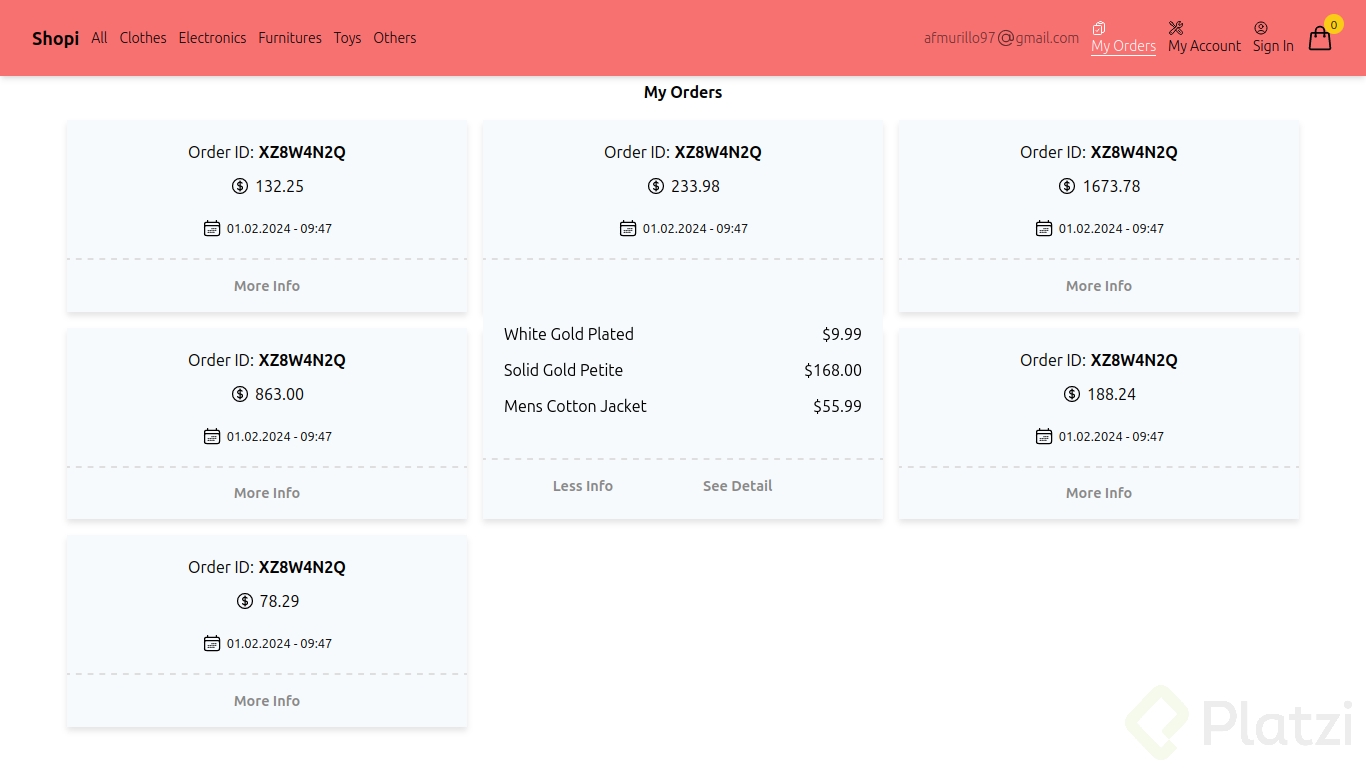Click the My Orders clipboard icon
The width and height of the screenshot is (1366, 768).
1099,28
